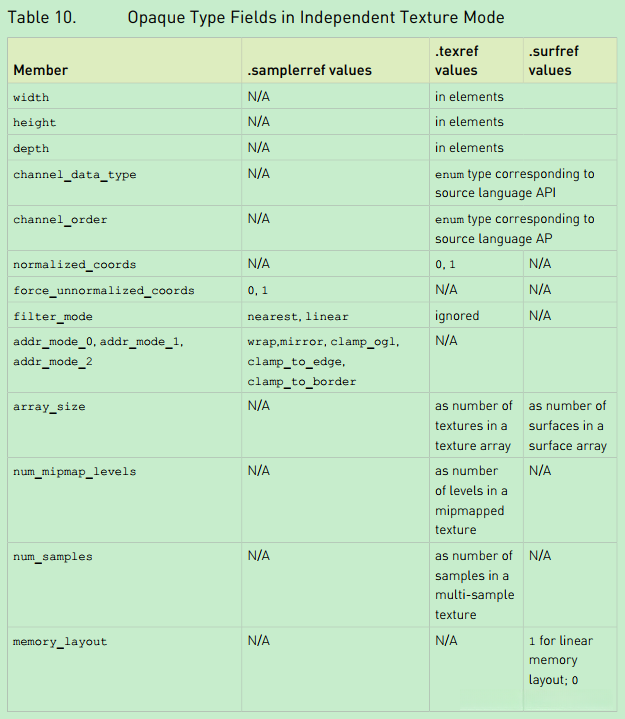Screen dimensions: 625x719
Task: Select the "nearest, linear" samplerref value
Action: point(298,316)
